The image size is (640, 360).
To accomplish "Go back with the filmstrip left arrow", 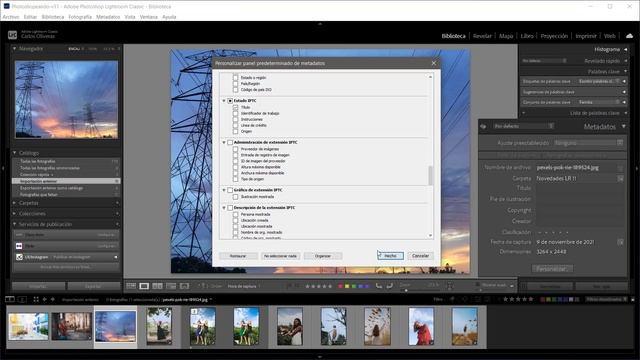I will point(44,299).
